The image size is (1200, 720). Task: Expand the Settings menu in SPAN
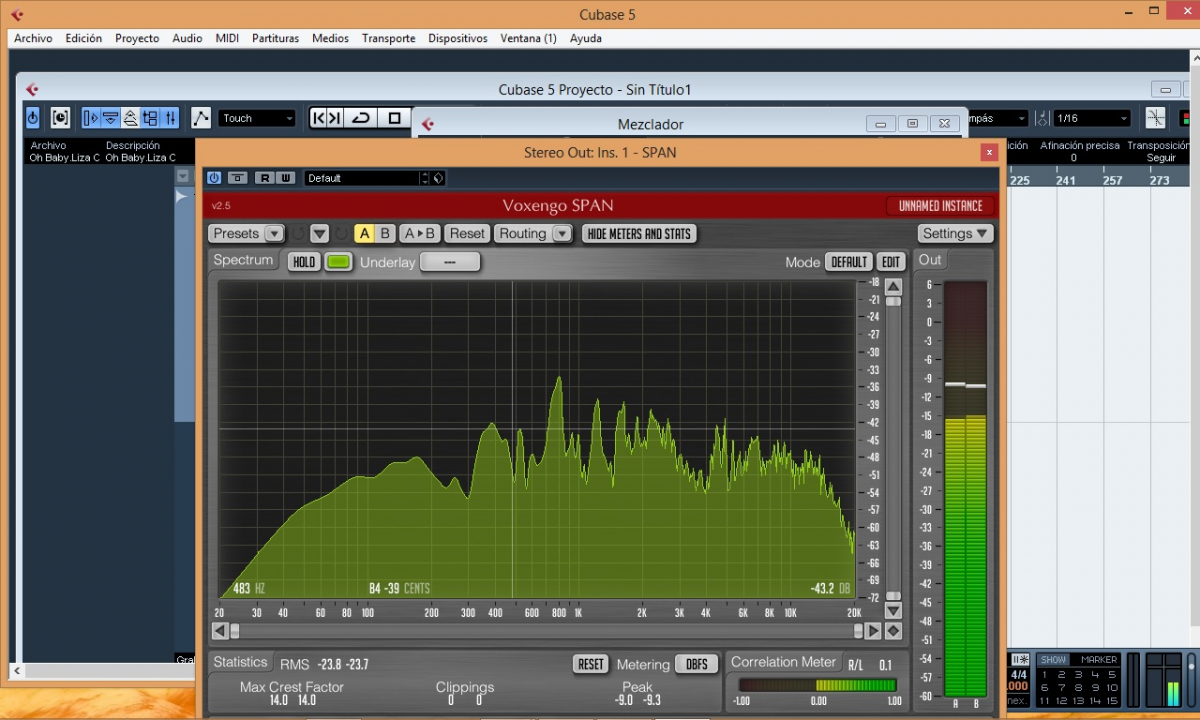coord(955,234)
